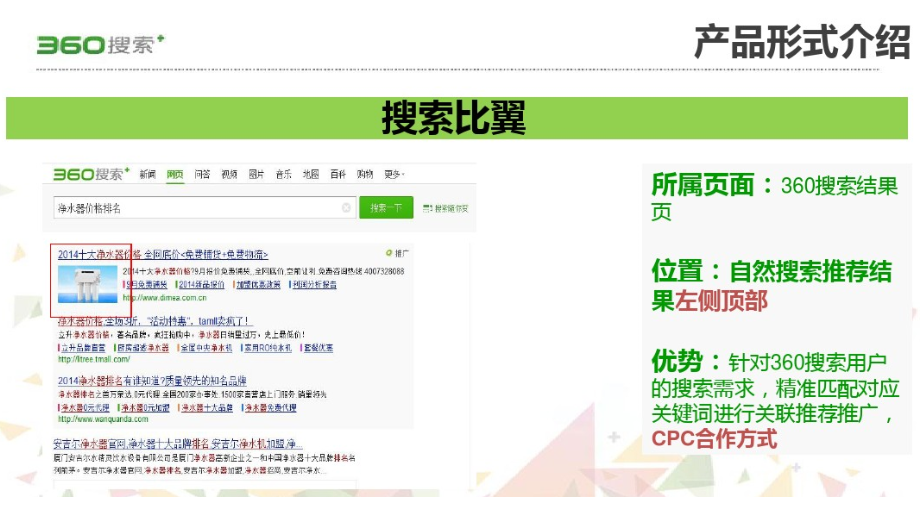Screen dimensions: 922x506
Task: Go to the 地图 tab
Action: point(310,175)
